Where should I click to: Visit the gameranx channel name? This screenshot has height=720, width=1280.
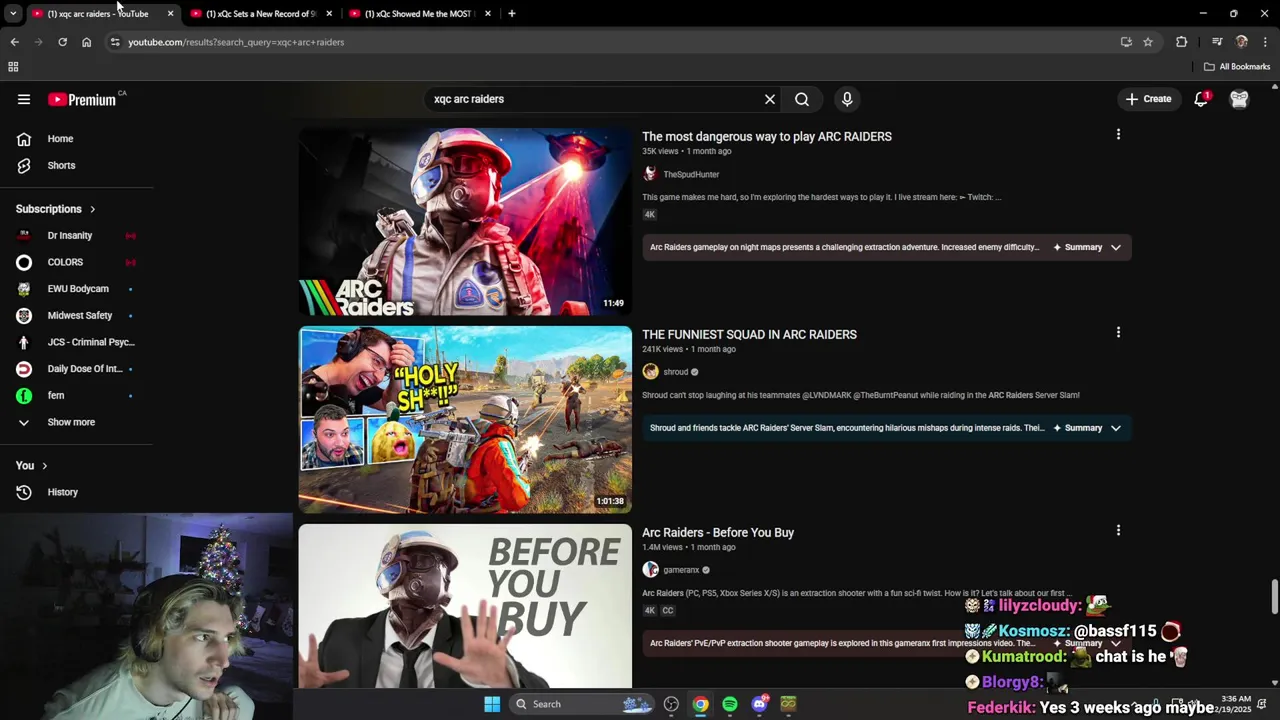coord(681,570)
